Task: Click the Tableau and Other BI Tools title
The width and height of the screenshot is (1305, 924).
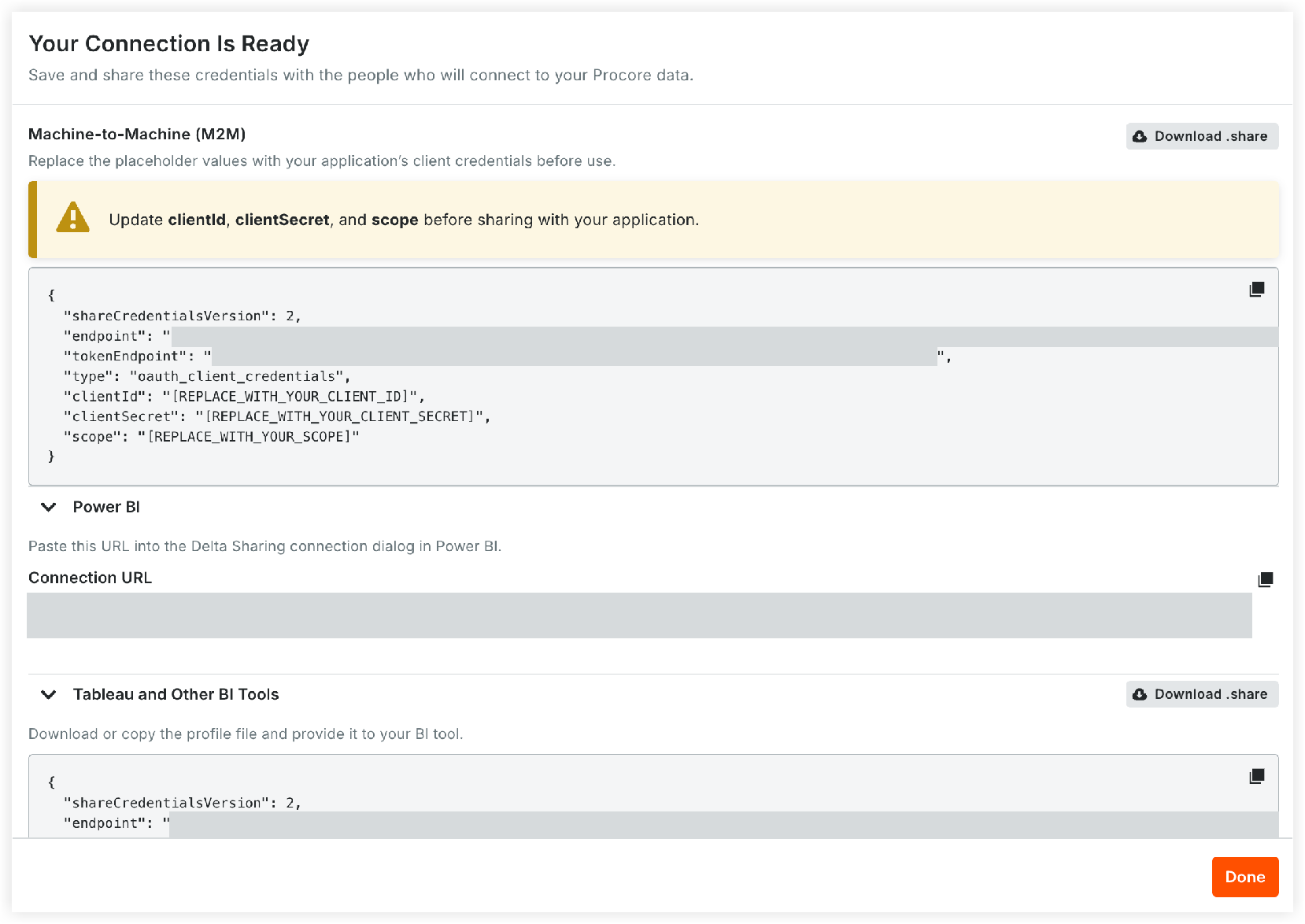Action: click(x=176, y=694)
